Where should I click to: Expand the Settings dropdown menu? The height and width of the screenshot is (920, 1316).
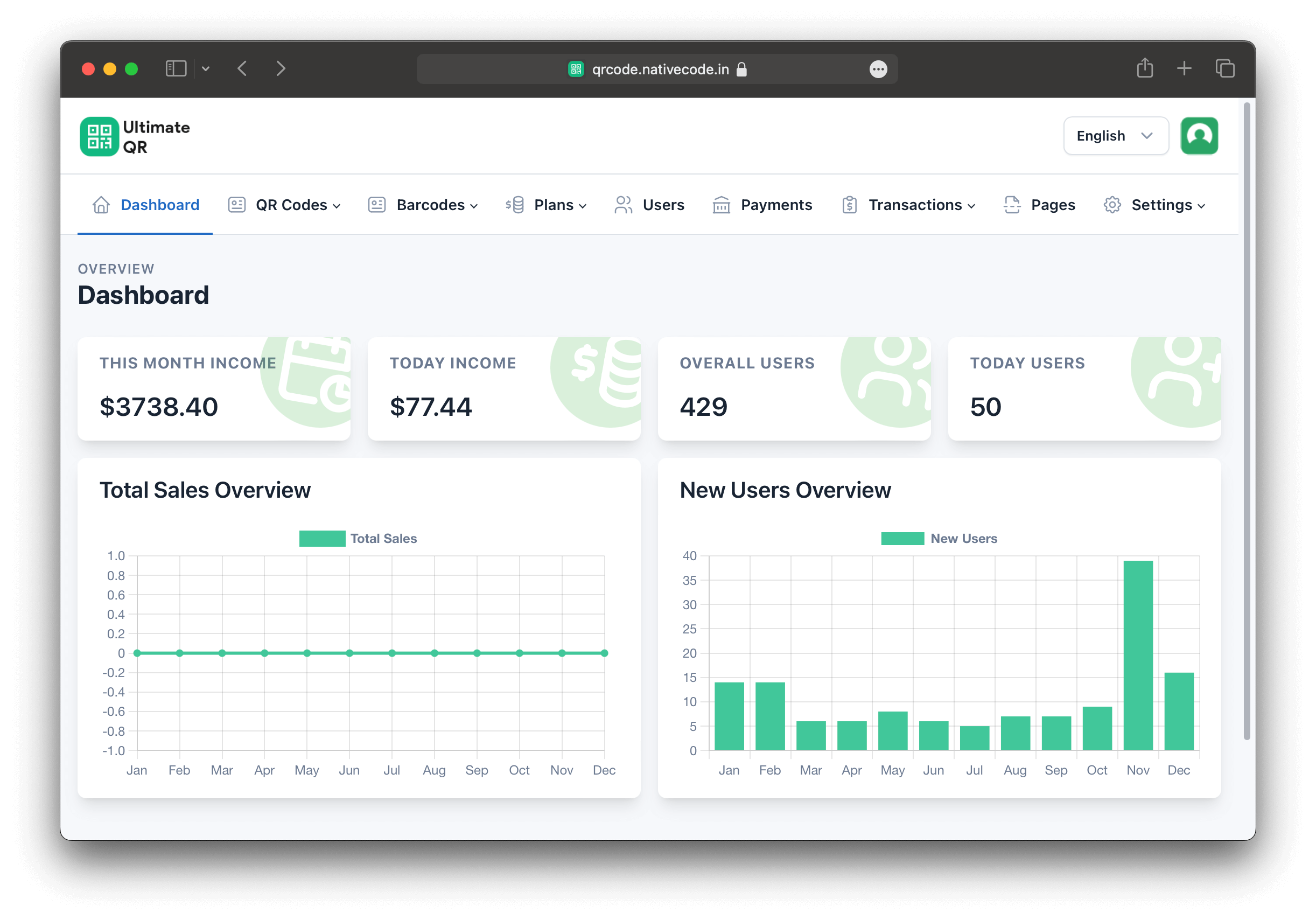click(1163, 205)
